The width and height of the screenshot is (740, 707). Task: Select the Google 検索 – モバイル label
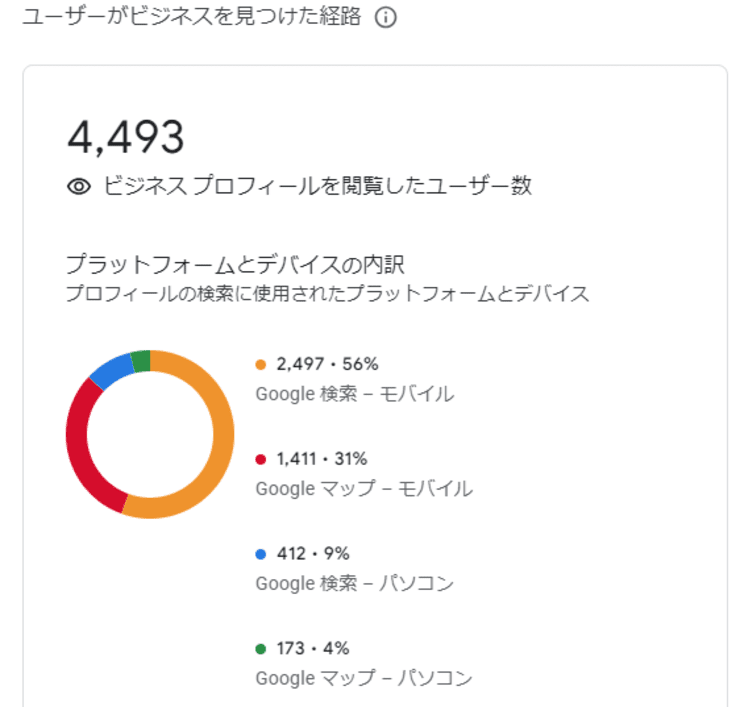tap(354, 394)
